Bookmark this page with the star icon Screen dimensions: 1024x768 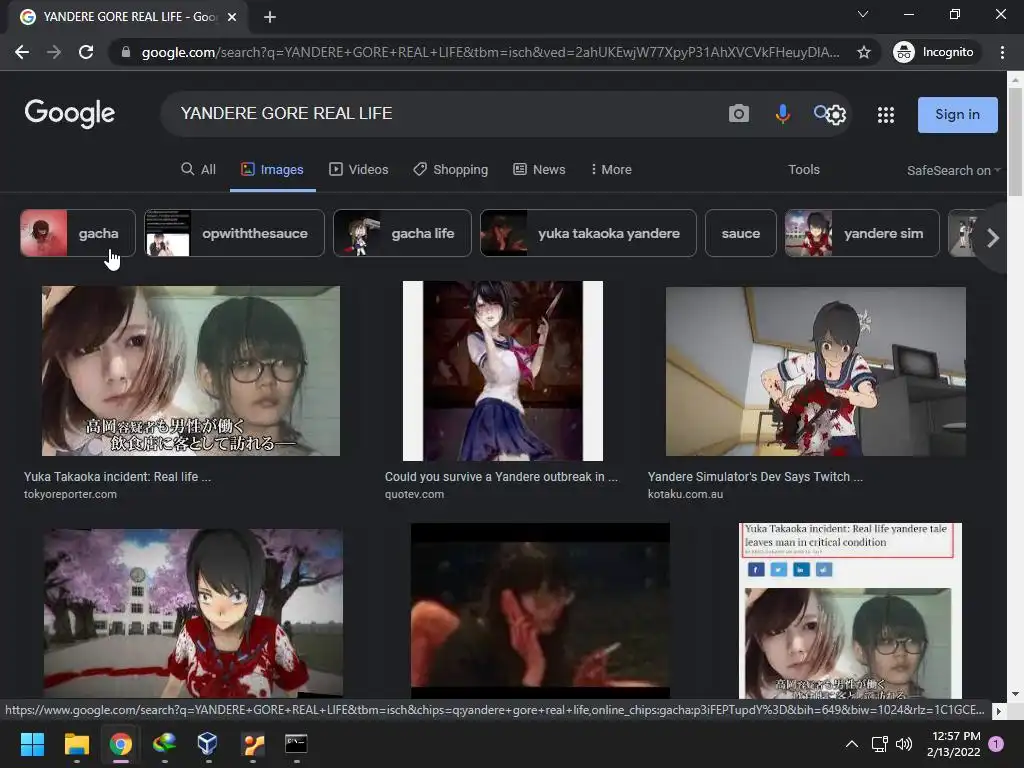(863, 52)
